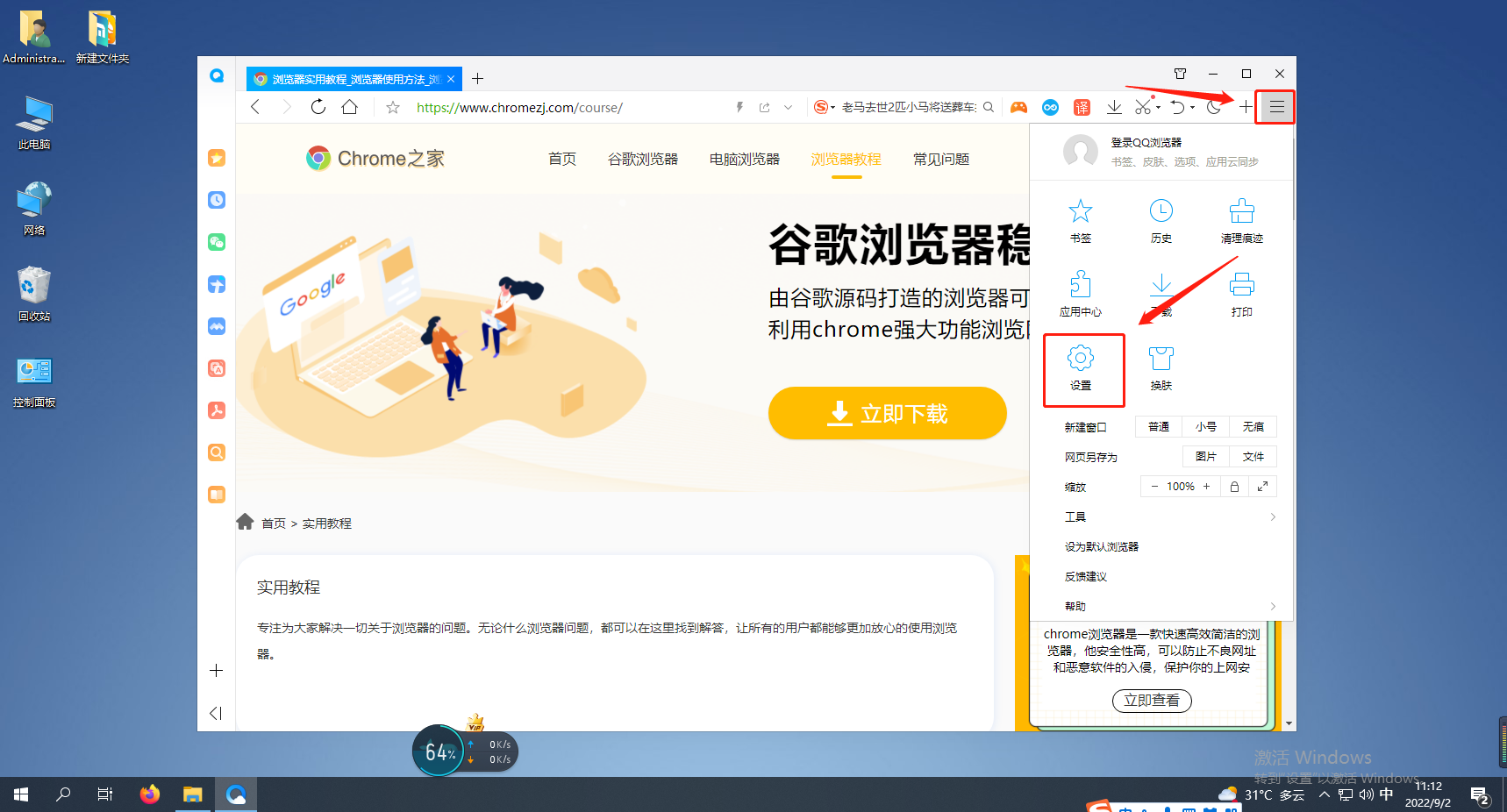Image resolution: width=1507 pixels, height=812 pixels.
Task: Save webpage as 图片
Action: [1206, 457]
